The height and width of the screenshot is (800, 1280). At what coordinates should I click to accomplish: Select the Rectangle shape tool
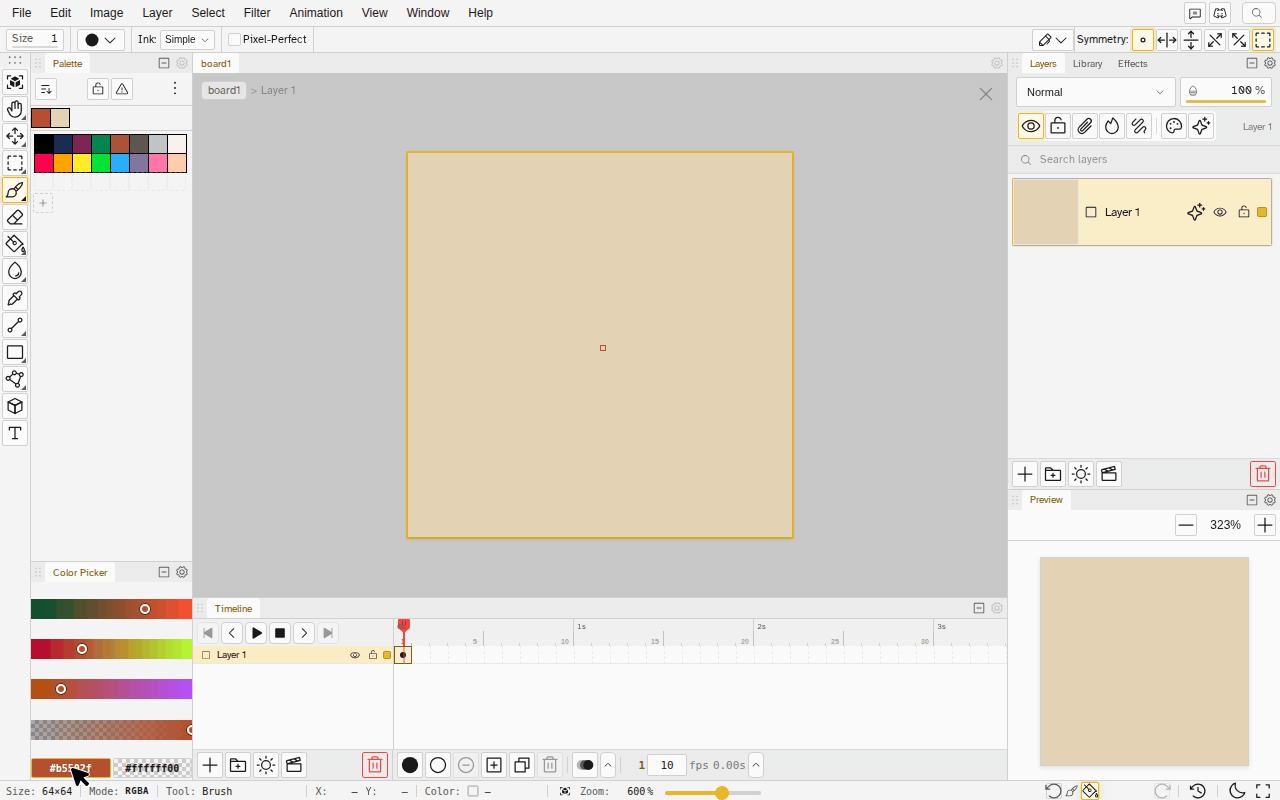point(15,352)
